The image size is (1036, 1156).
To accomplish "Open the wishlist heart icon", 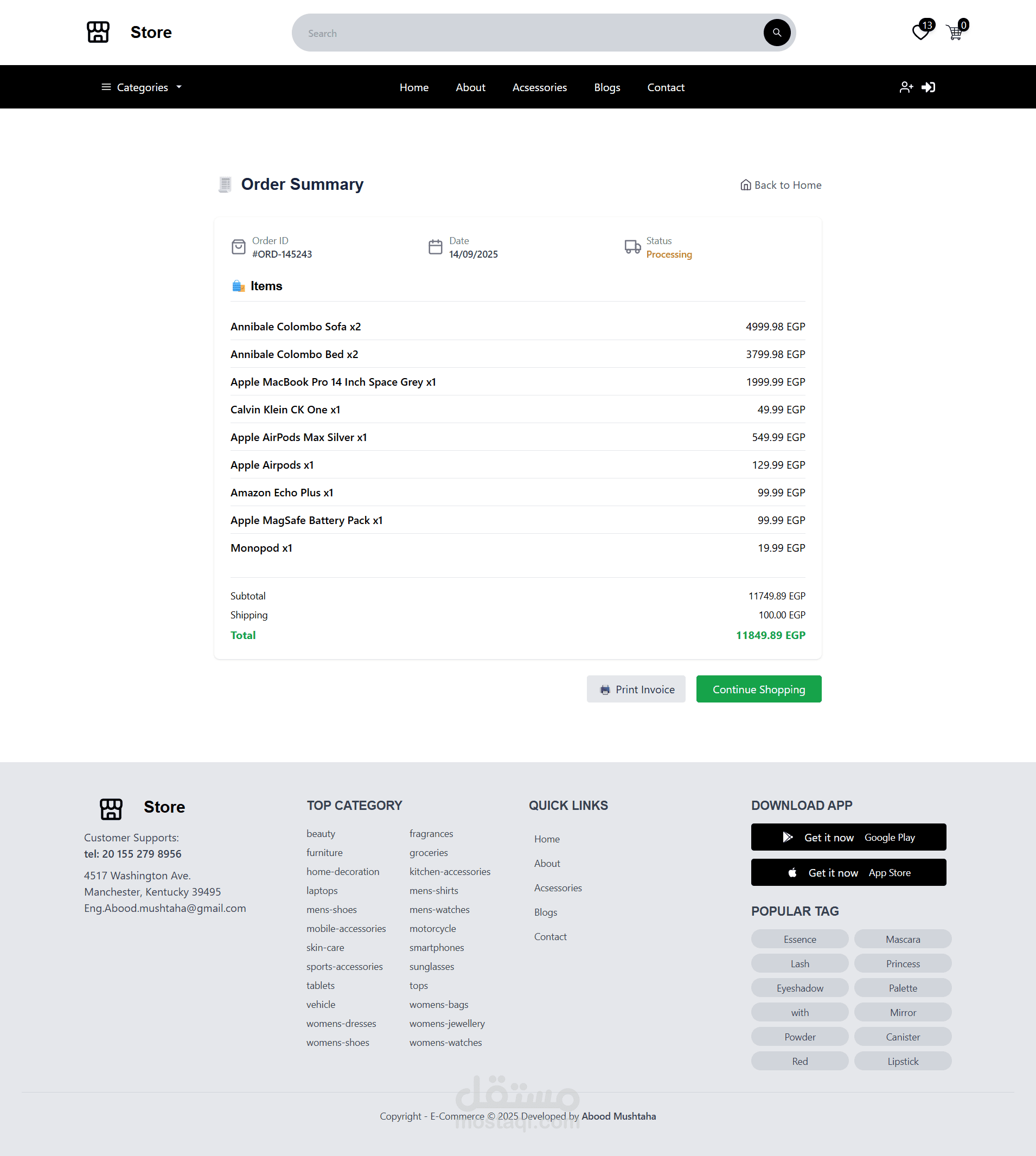I will pos(920,33).
